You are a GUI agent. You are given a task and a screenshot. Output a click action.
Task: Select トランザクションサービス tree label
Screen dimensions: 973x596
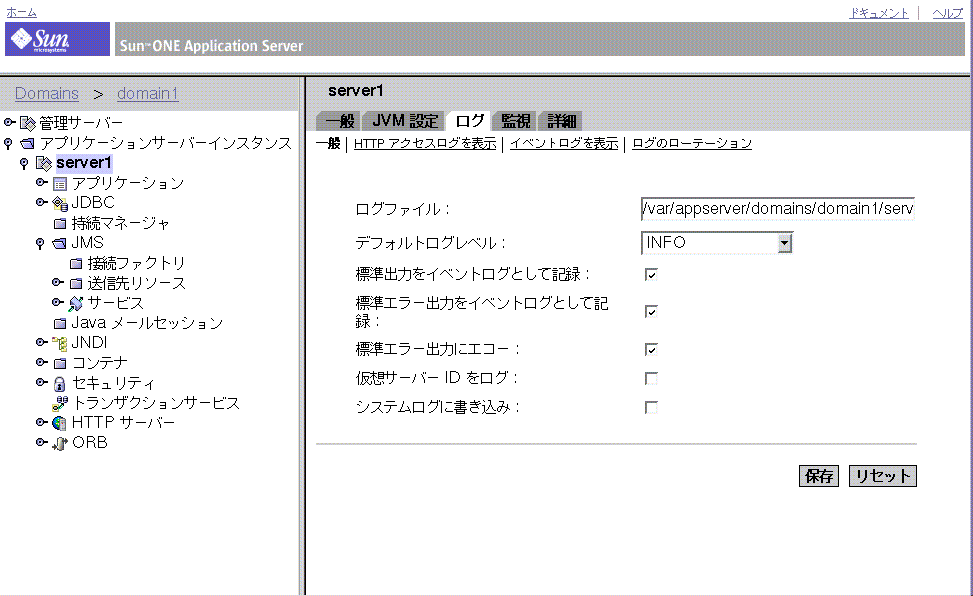[x=156, y=404]
